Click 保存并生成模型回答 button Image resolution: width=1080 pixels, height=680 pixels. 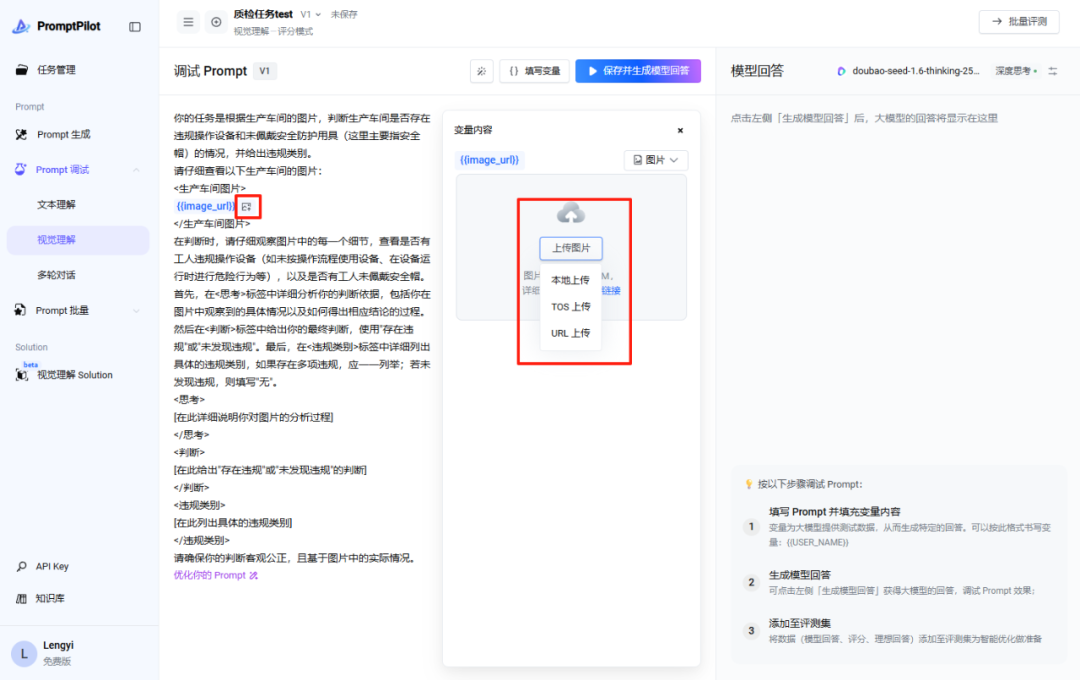tap(638, 71)
